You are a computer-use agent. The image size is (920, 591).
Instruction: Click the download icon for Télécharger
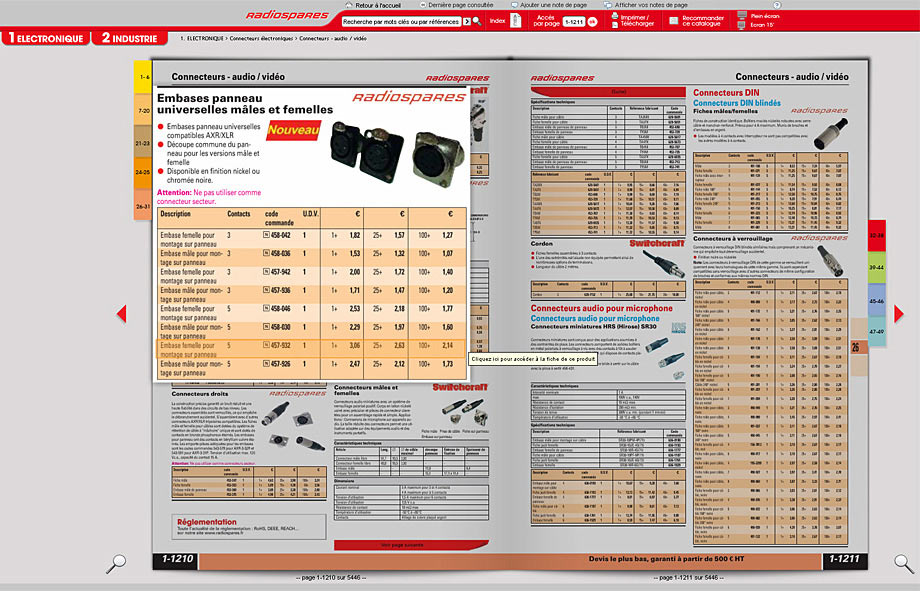click(615, 24)
